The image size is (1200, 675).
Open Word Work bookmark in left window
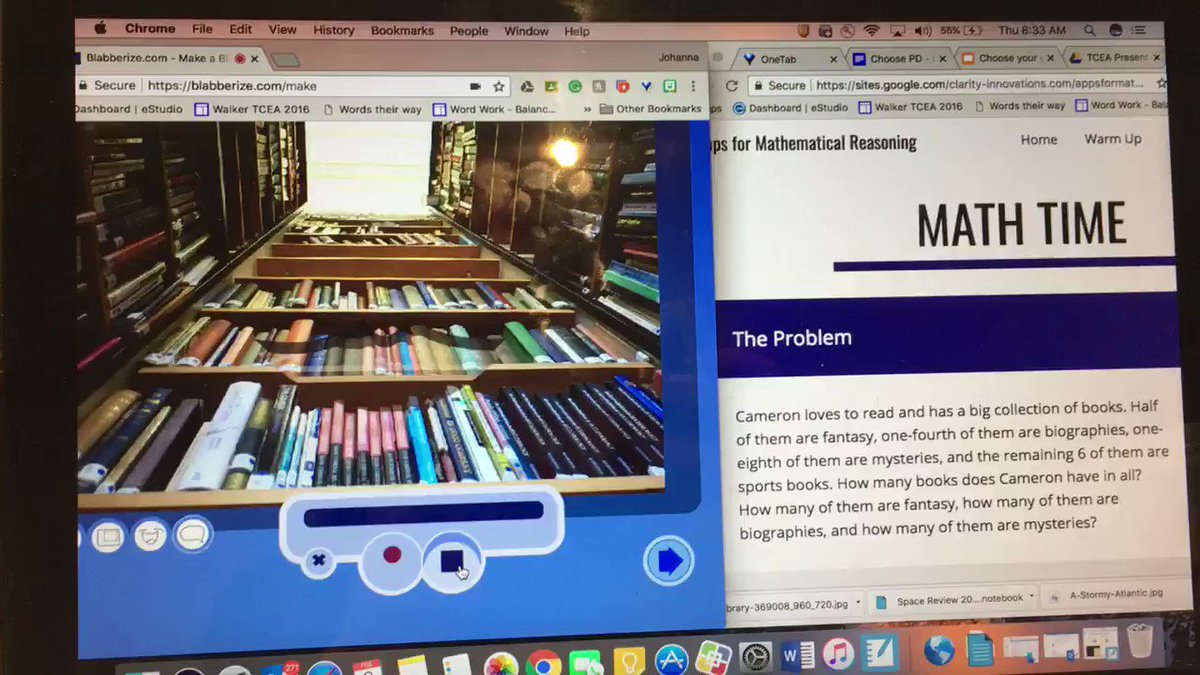pyautogui.click(x=494, y=109)
